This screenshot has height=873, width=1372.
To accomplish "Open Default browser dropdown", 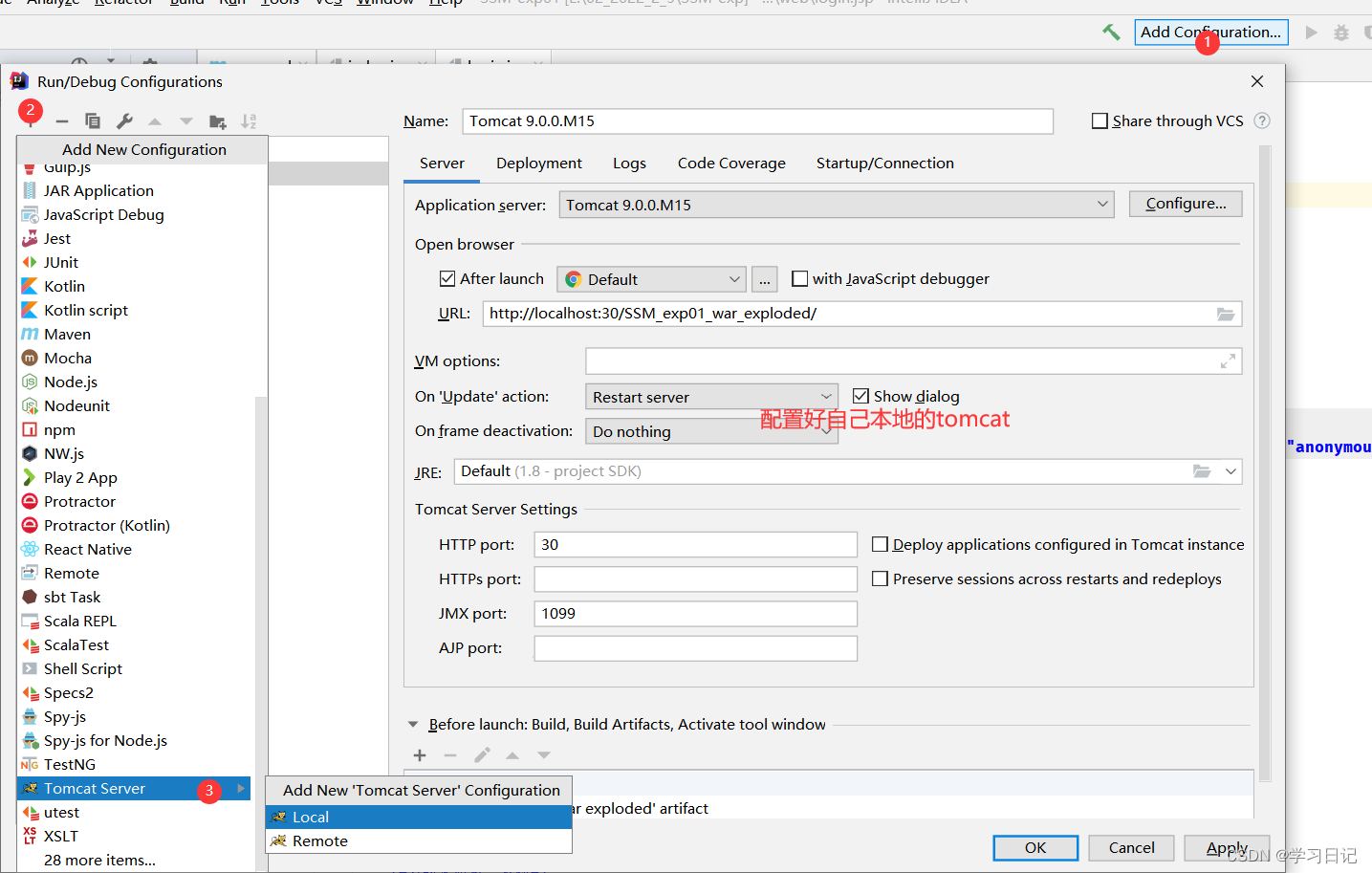I will [x=652, y=279].
